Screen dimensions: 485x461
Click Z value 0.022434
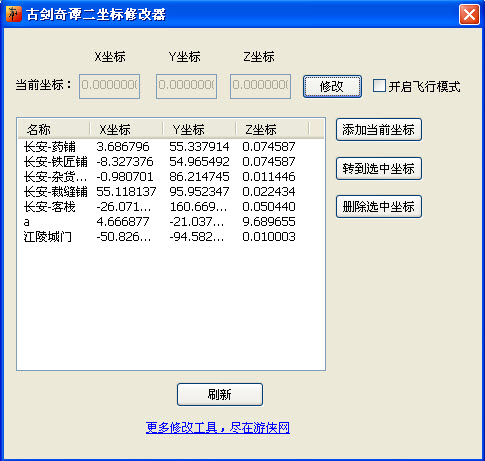[x=269, y=192]
